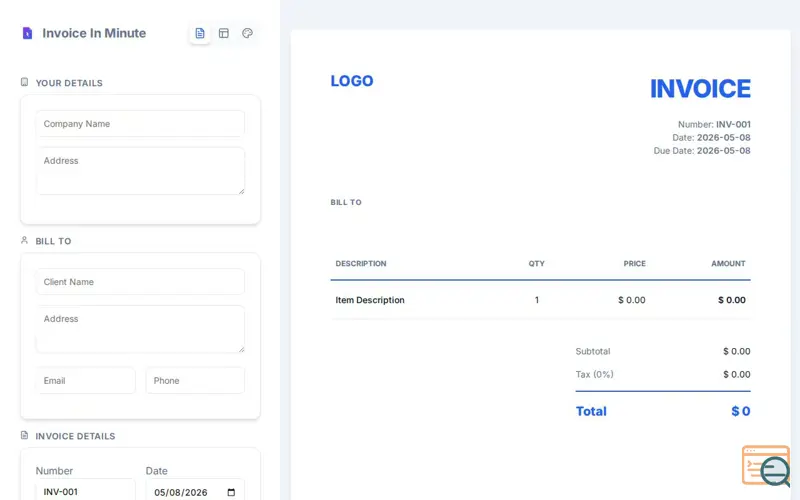Click the quantity value 1 in item row
Image resolution: width=800 pixels, height=500 pixels.
coord(537,300)
